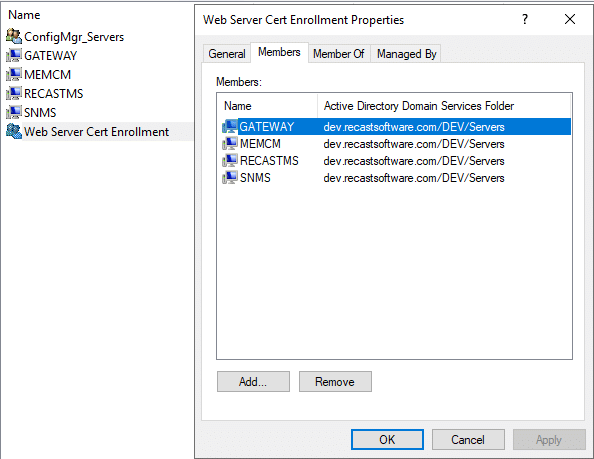Select the MEMCM member row name
The height and width of the screenshot is (459, 594).
tap(260, 144)
